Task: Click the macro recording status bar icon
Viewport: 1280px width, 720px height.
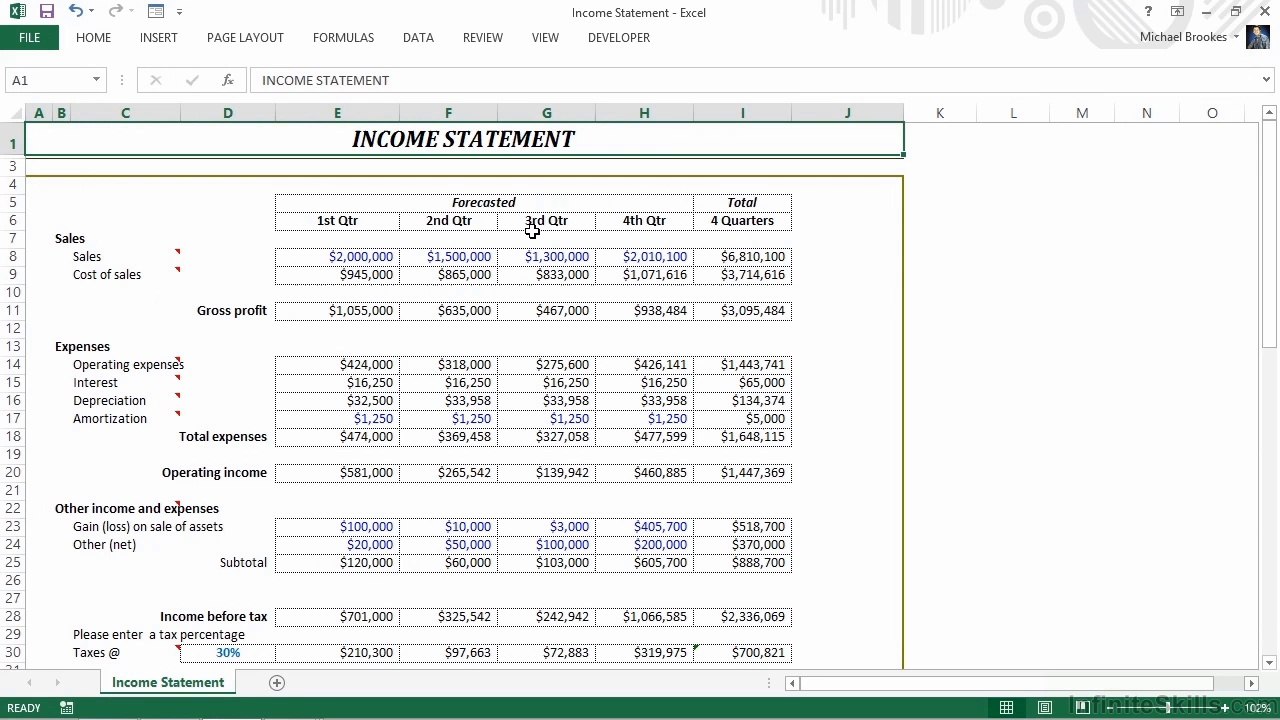Action: [x=66, y=708]
